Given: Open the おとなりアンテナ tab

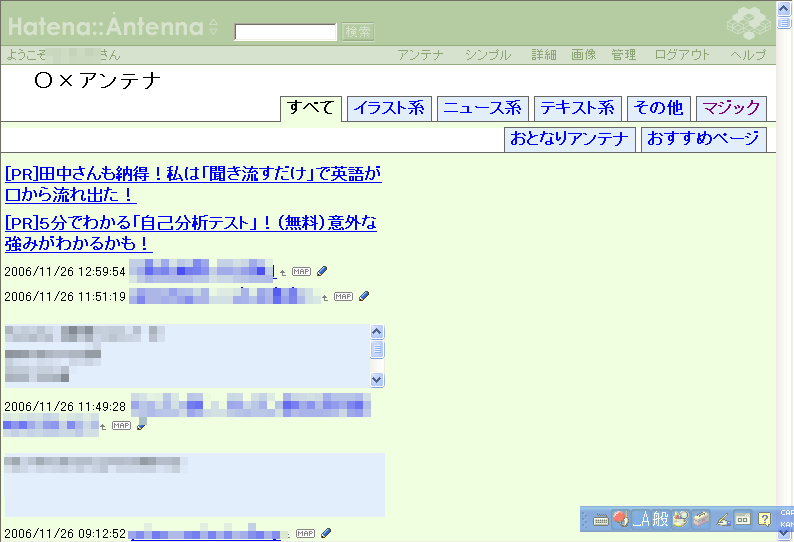Looking at the screenshot, I should (569, 139).
